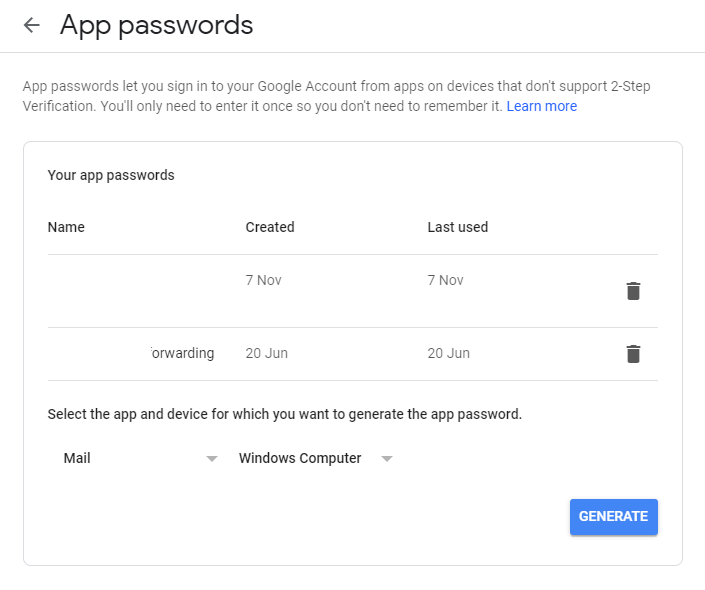
Task: Click the Name column header
Action: tap(66, 227)
